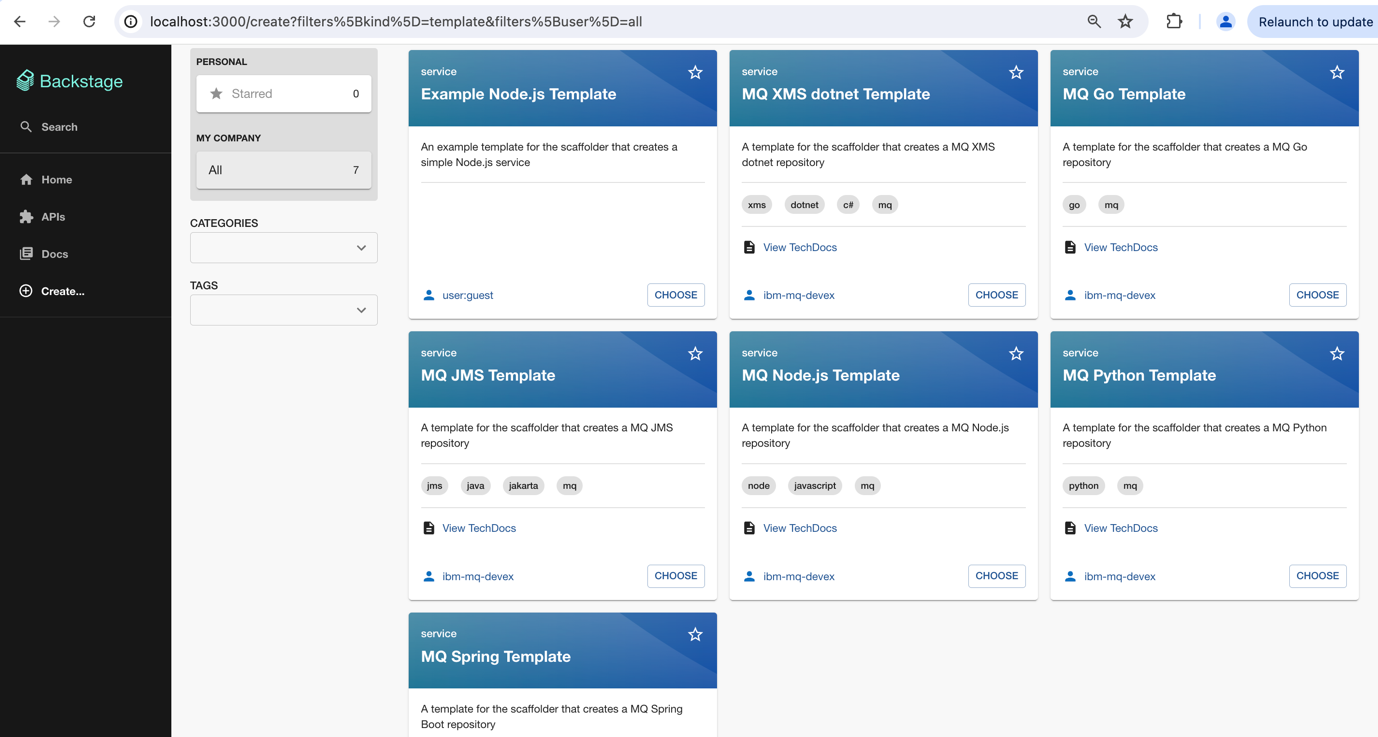Screen dimensions: 1378x737
Task: Star the MQ XMS dotnet Template card
Action: tap(1016, 72)
